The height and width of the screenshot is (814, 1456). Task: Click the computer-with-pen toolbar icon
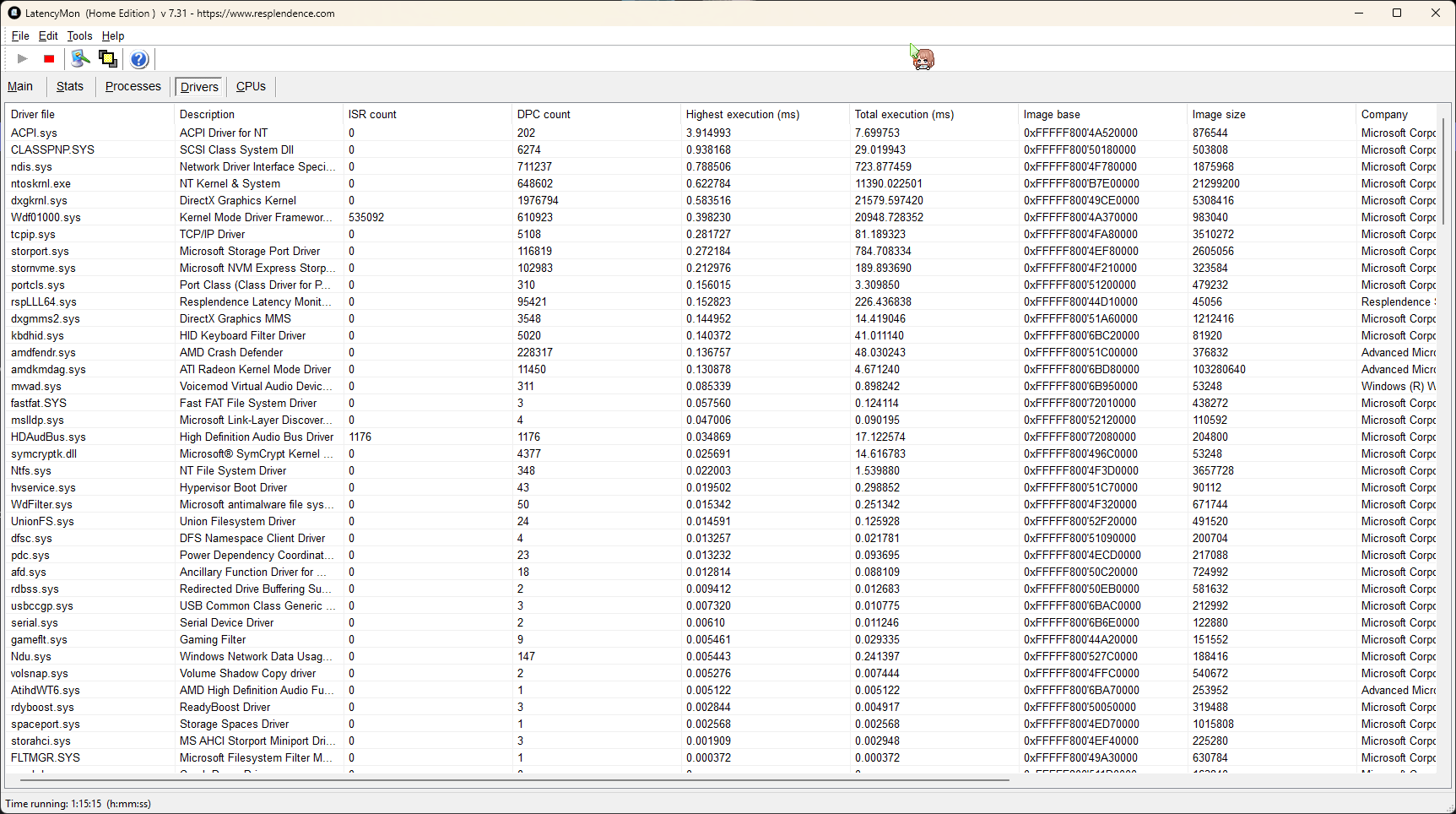pos(80,58)
